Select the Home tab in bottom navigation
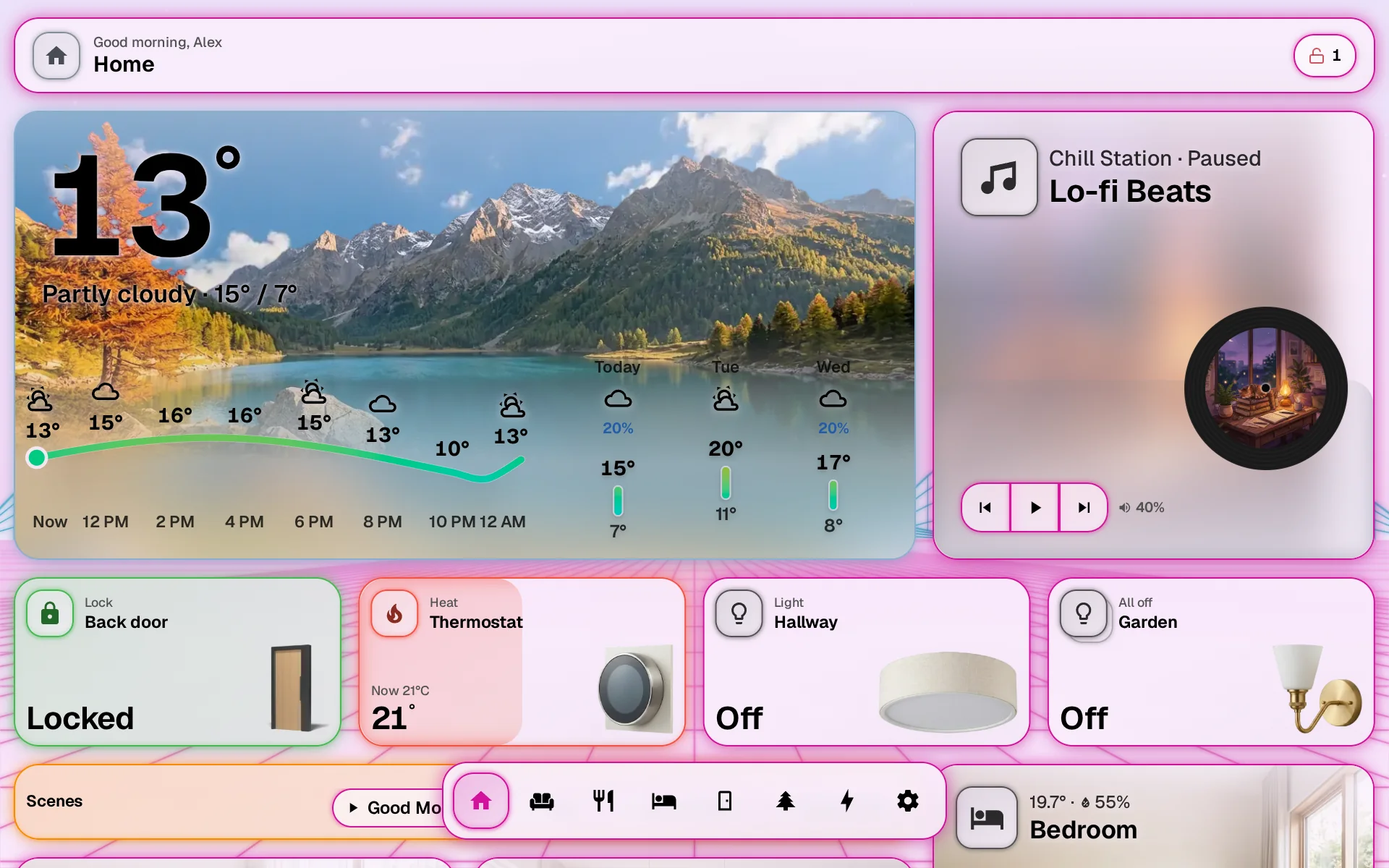This screenshot has width=1389, height=868. click(x=481, y=801)
